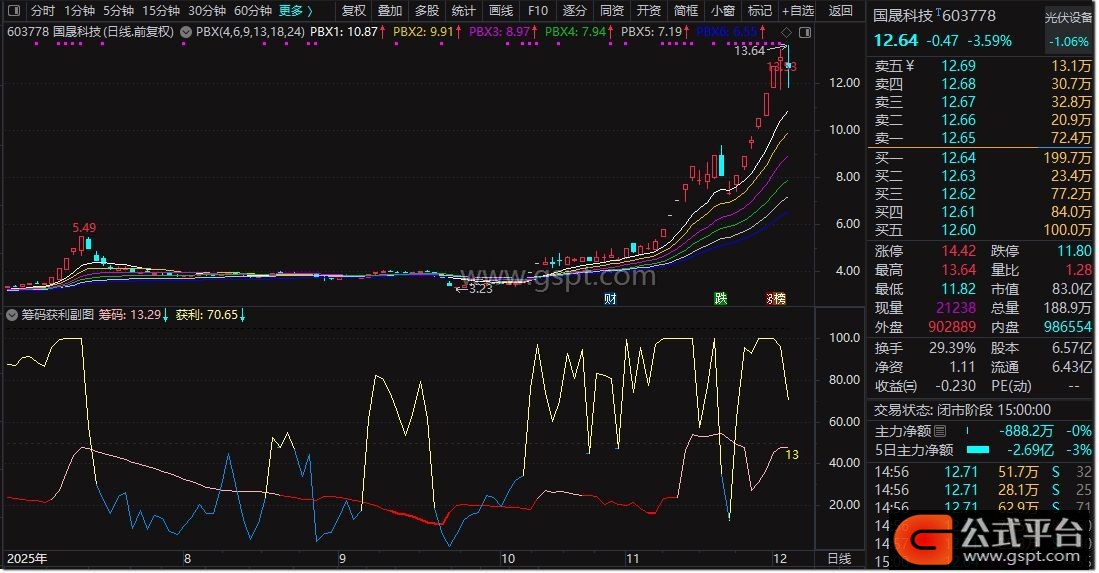1099x573 pixels.
Task: Click the list icon beside 主力净额
Action: point(939,431)
